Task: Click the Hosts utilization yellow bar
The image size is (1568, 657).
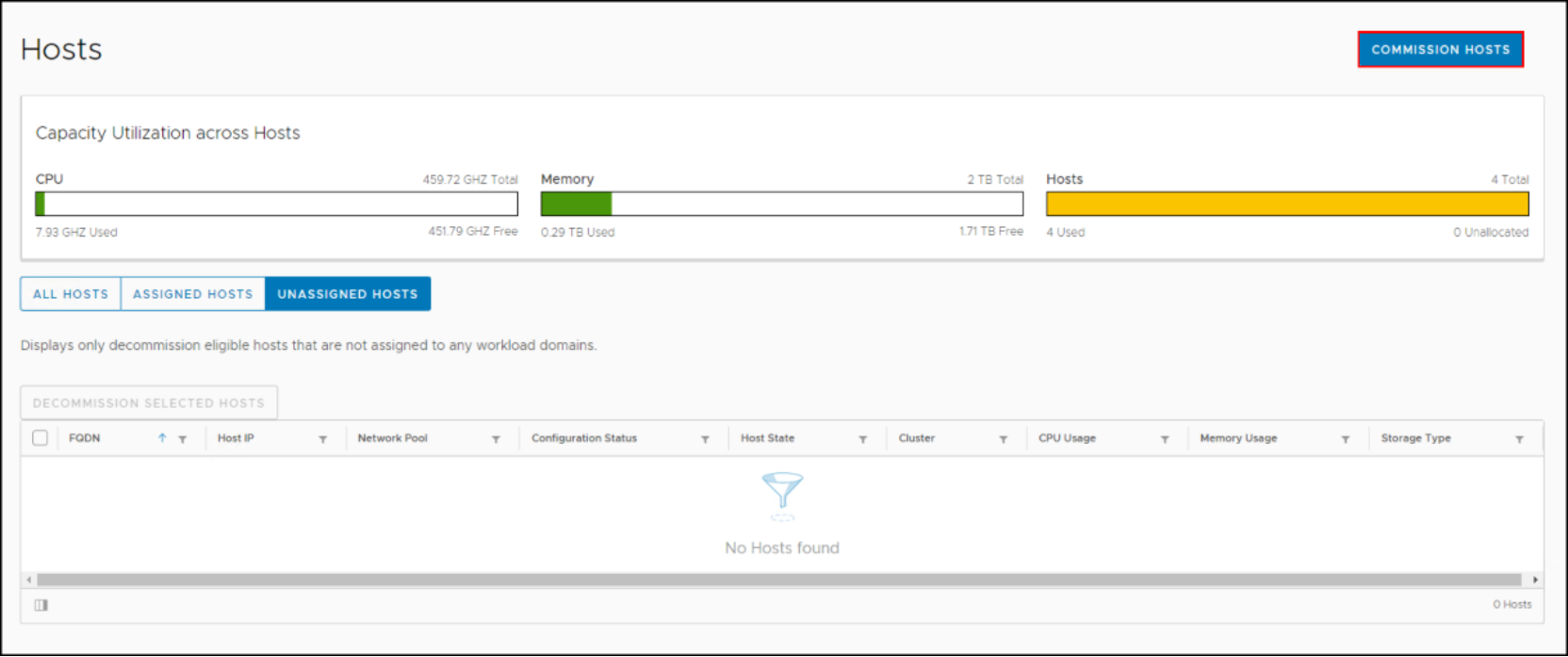Action: point(1287,204)
